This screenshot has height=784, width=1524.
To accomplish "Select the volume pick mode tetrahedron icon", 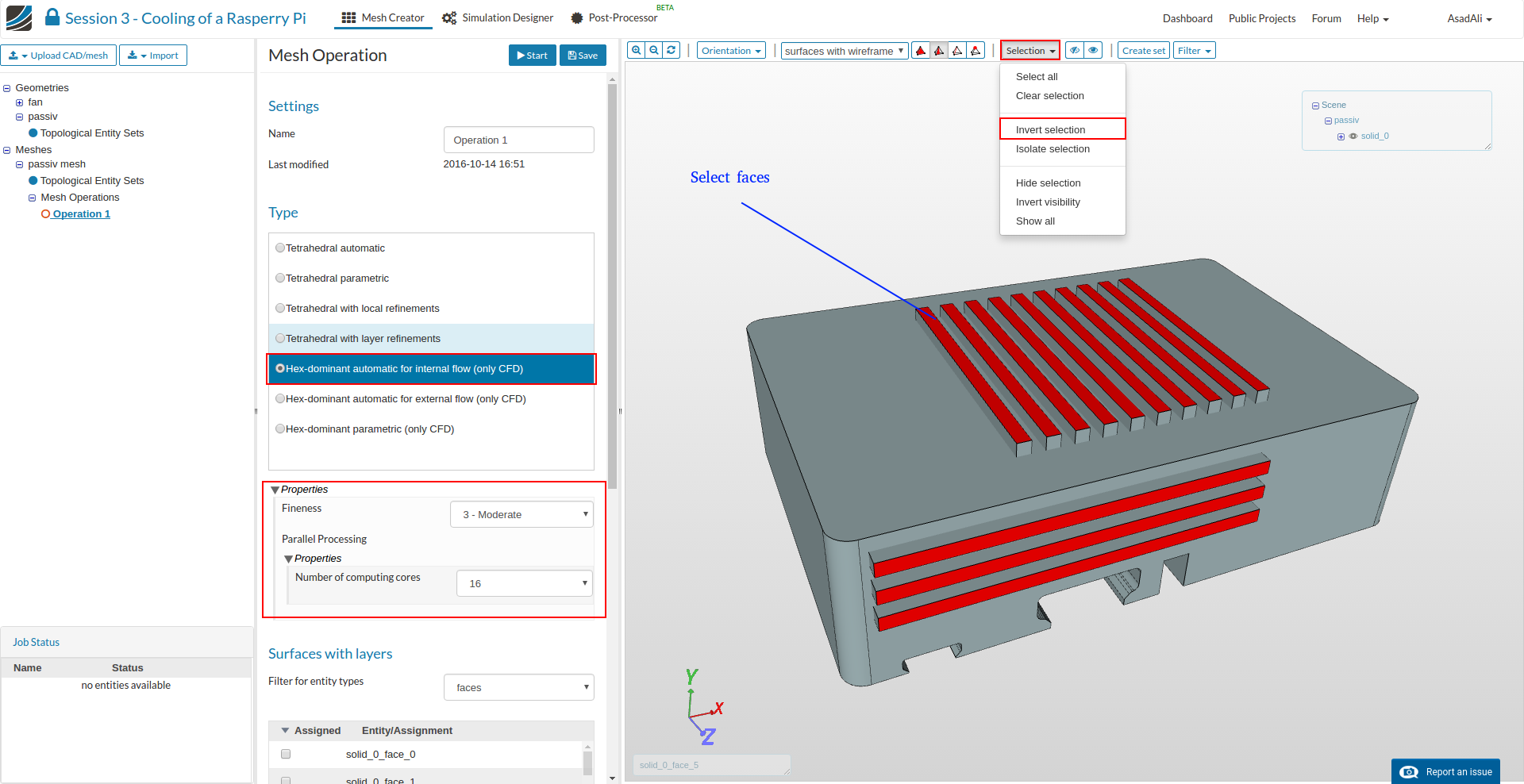I will [x=921, y=51].
